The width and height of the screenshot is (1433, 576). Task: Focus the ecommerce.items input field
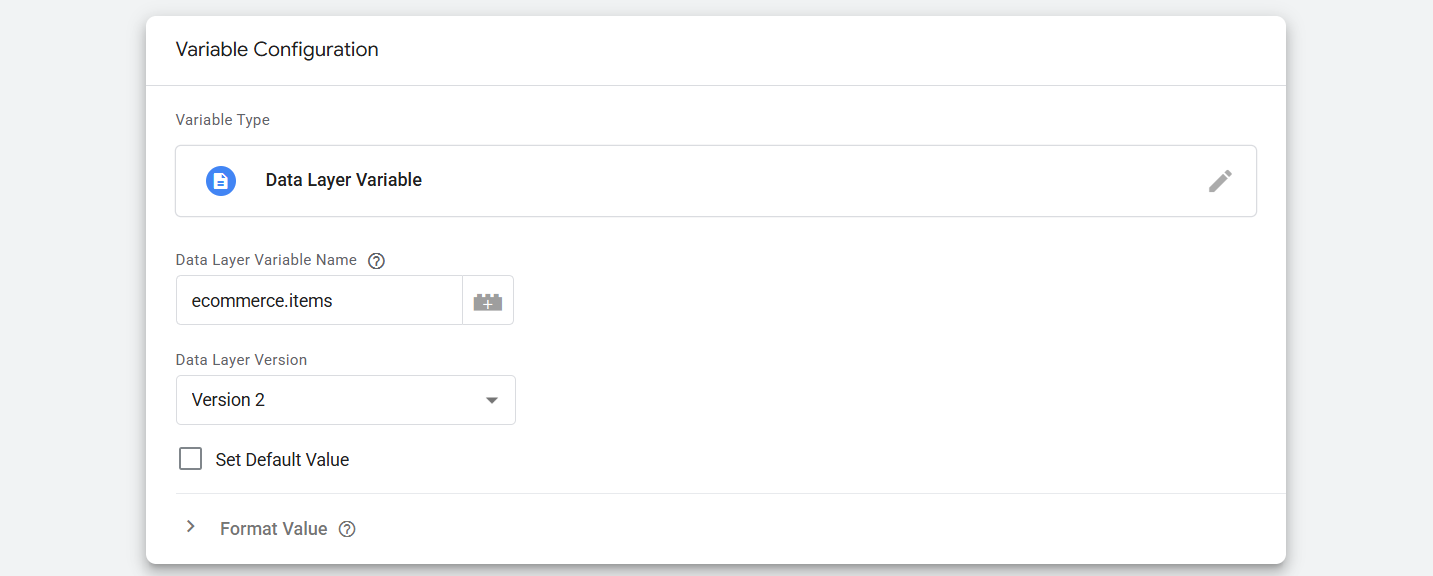(318, 301)
